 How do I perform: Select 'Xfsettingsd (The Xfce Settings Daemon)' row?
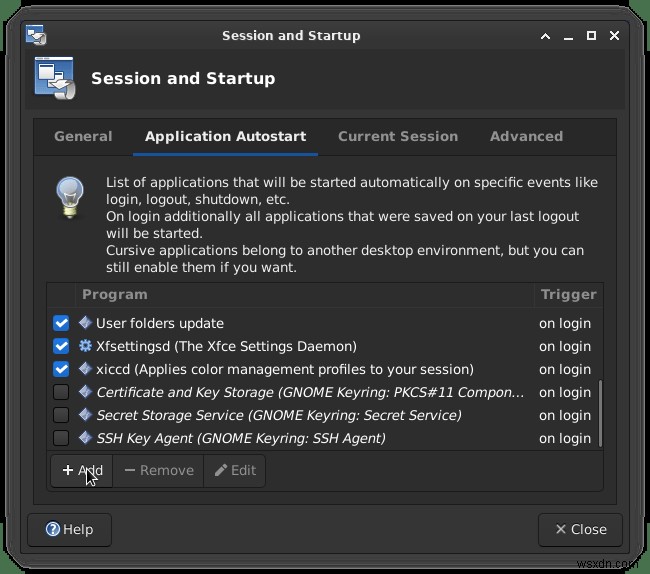point(226,346)
